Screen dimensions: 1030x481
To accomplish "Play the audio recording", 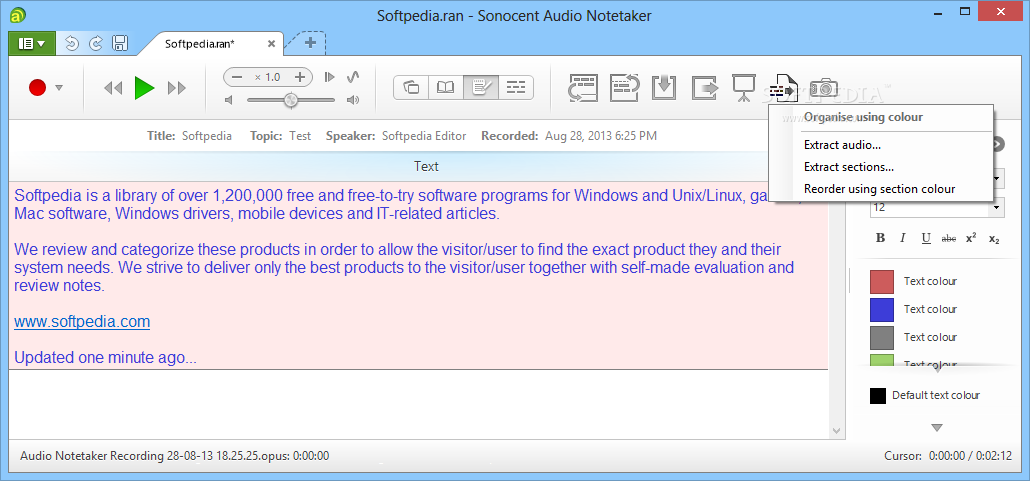I will (x=145, y=87).
